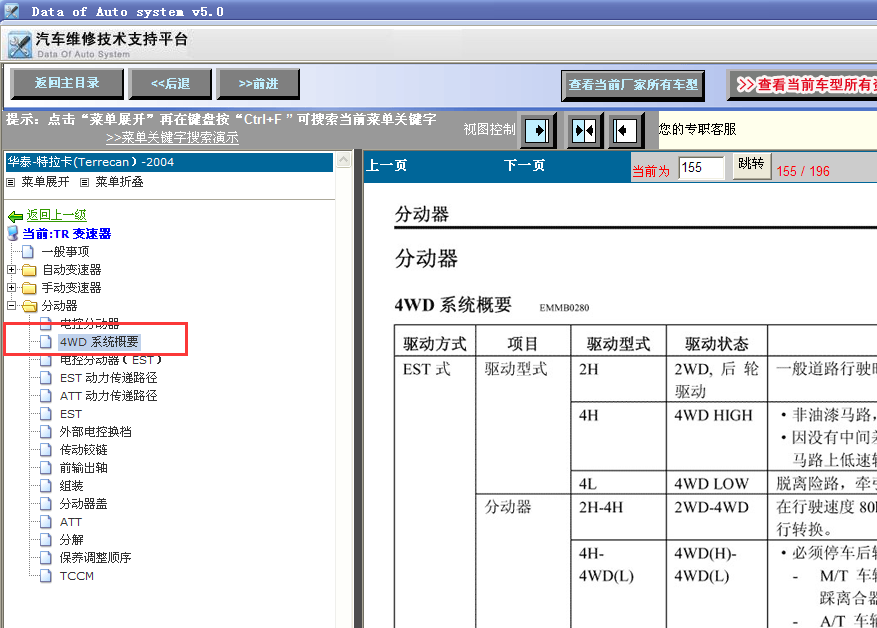The height and width of the screenshot is (628, 877).
Task: Click the 驱动状态 column header
Action: point(717,343)
